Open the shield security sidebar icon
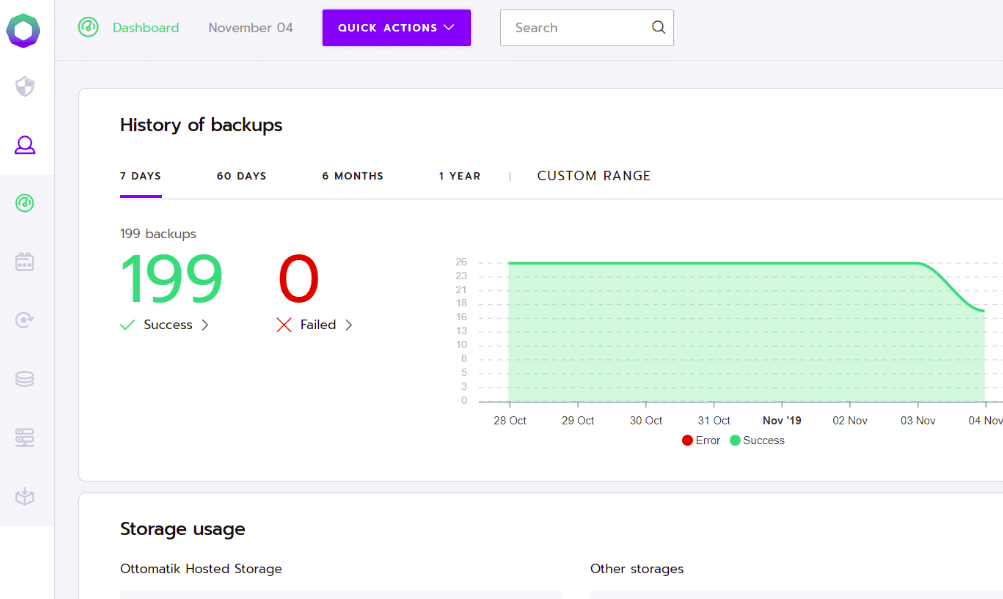The width and height of the screenshot is (1003, 599). tap(25, 86)
